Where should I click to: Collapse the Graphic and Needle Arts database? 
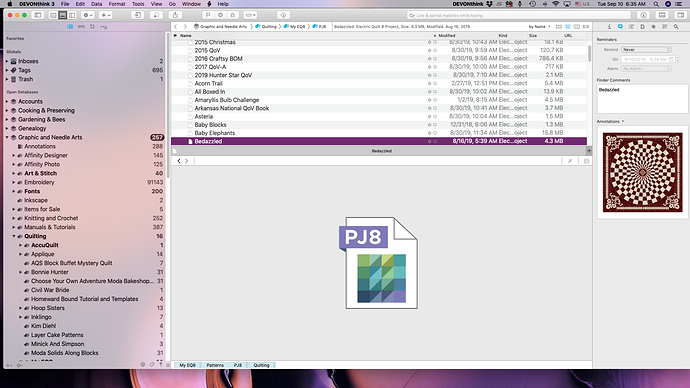pyautogui.click(x=7, y=137)
